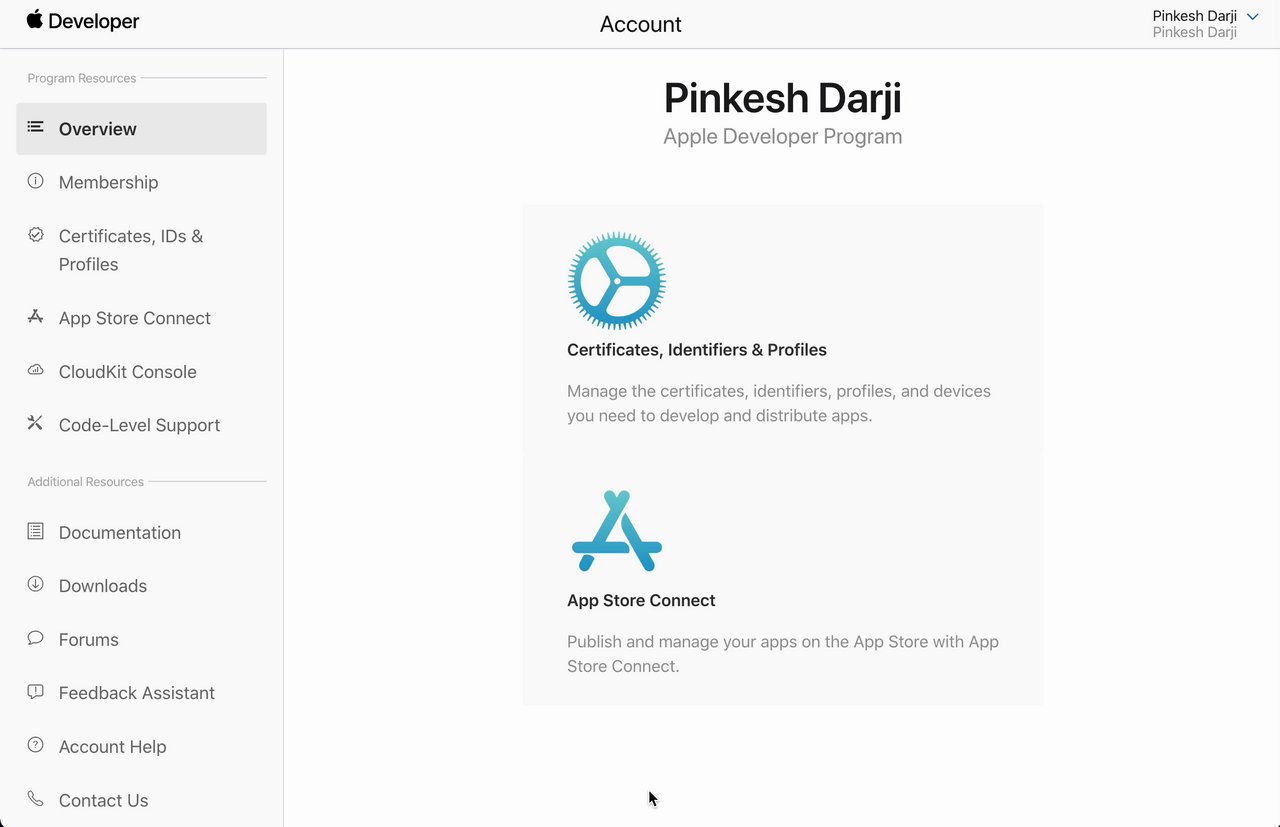Select Overview in the sidebar
The image size is (1280, 827).
pos(141,129)
